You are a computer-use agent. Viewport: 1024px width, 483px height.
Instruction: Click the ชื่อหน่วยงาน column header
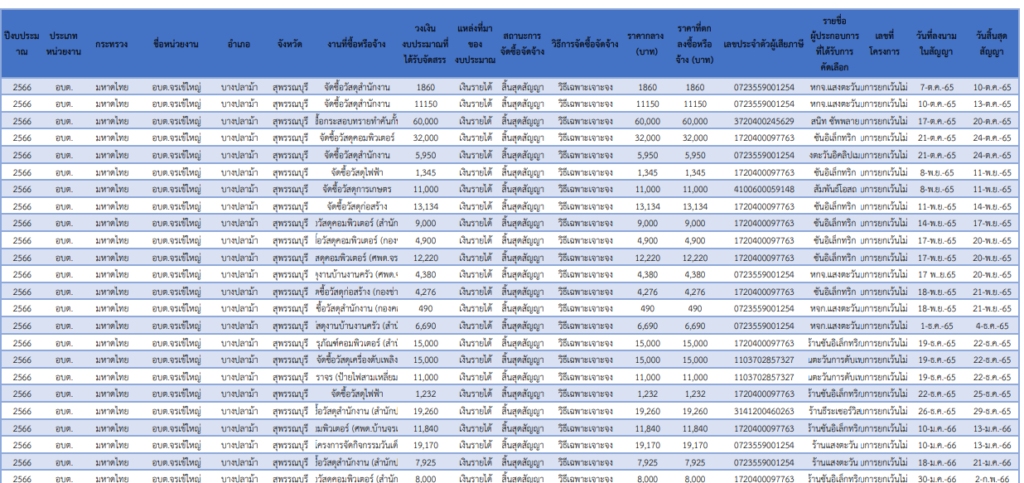click(x=176, y=44)
